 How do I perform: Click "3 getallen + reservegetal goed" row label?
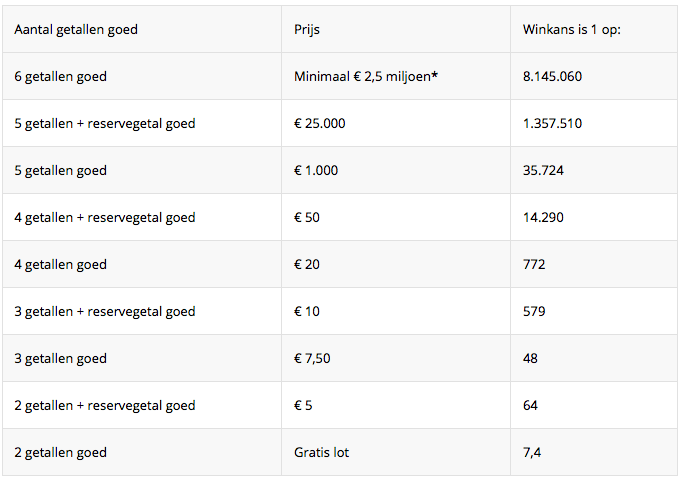point(105,311)
